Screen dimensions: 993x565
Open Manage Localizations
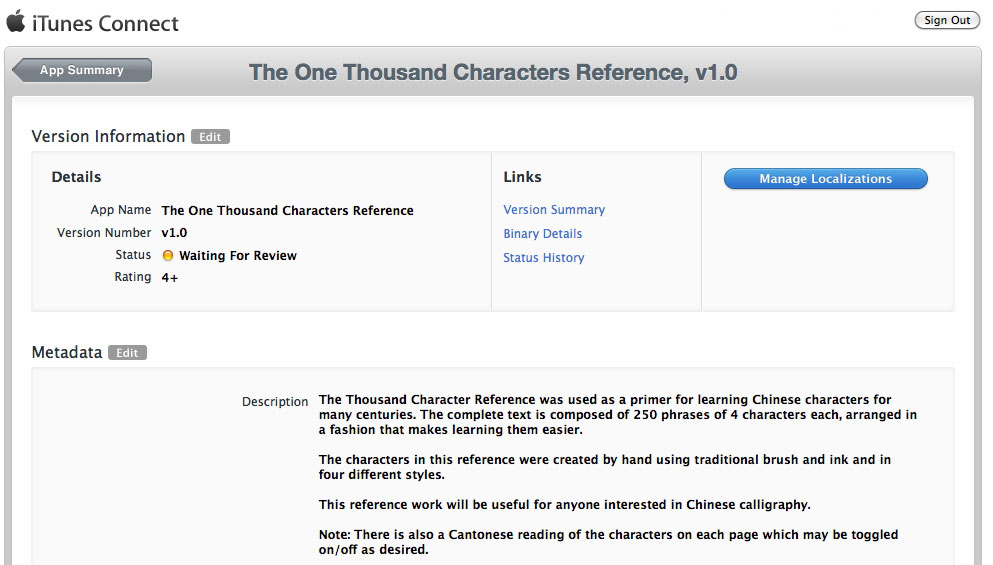(x=825, y=179)
